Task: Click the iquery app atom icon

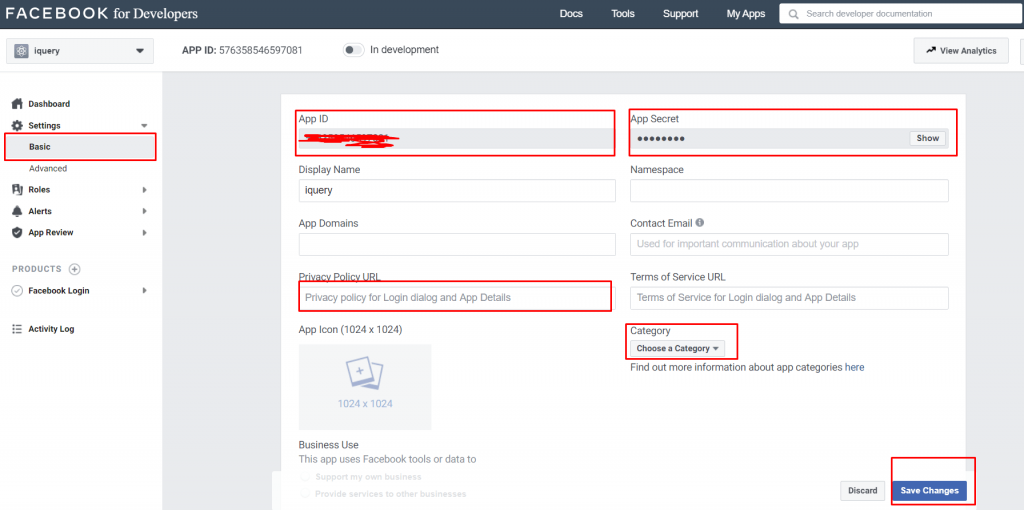Action: (21, 51)
